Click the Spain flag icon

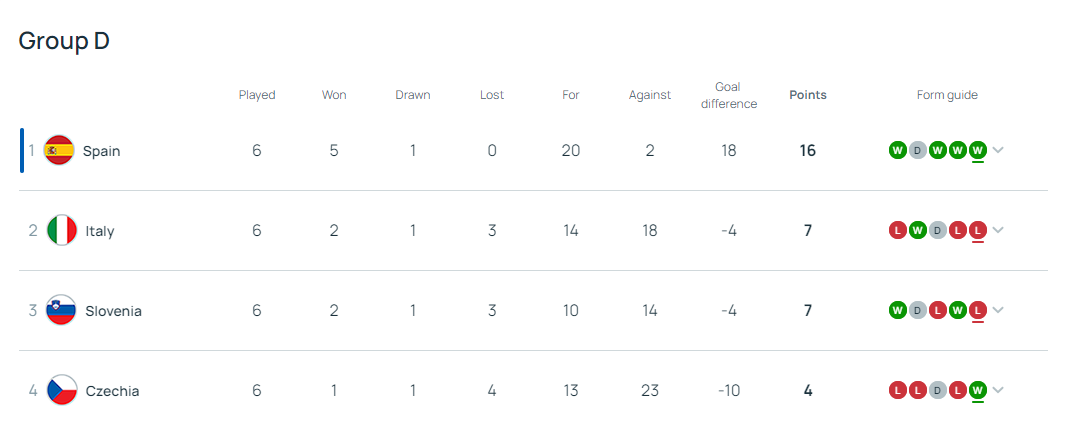coord(60,150)
